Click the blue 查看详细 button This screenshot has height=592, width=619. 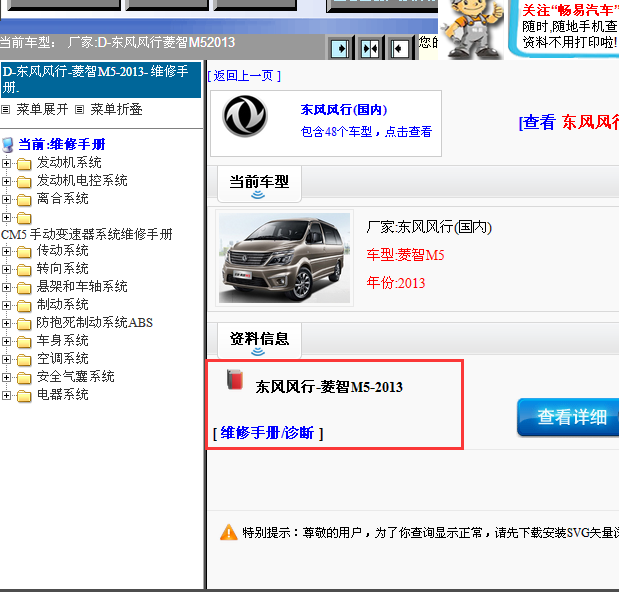point(568,417)
